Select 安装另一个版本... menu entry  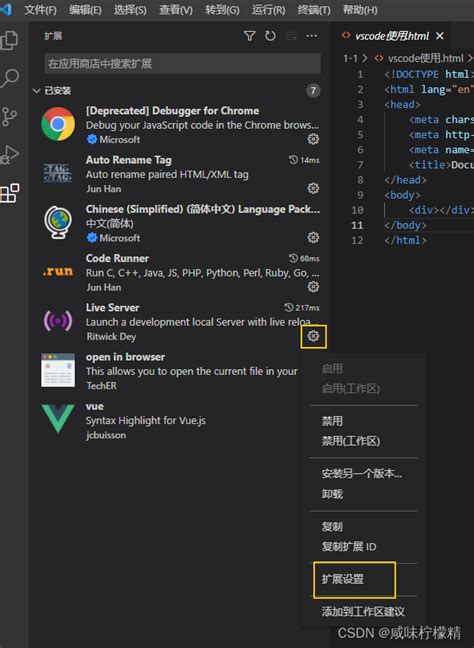coord(362,474)
